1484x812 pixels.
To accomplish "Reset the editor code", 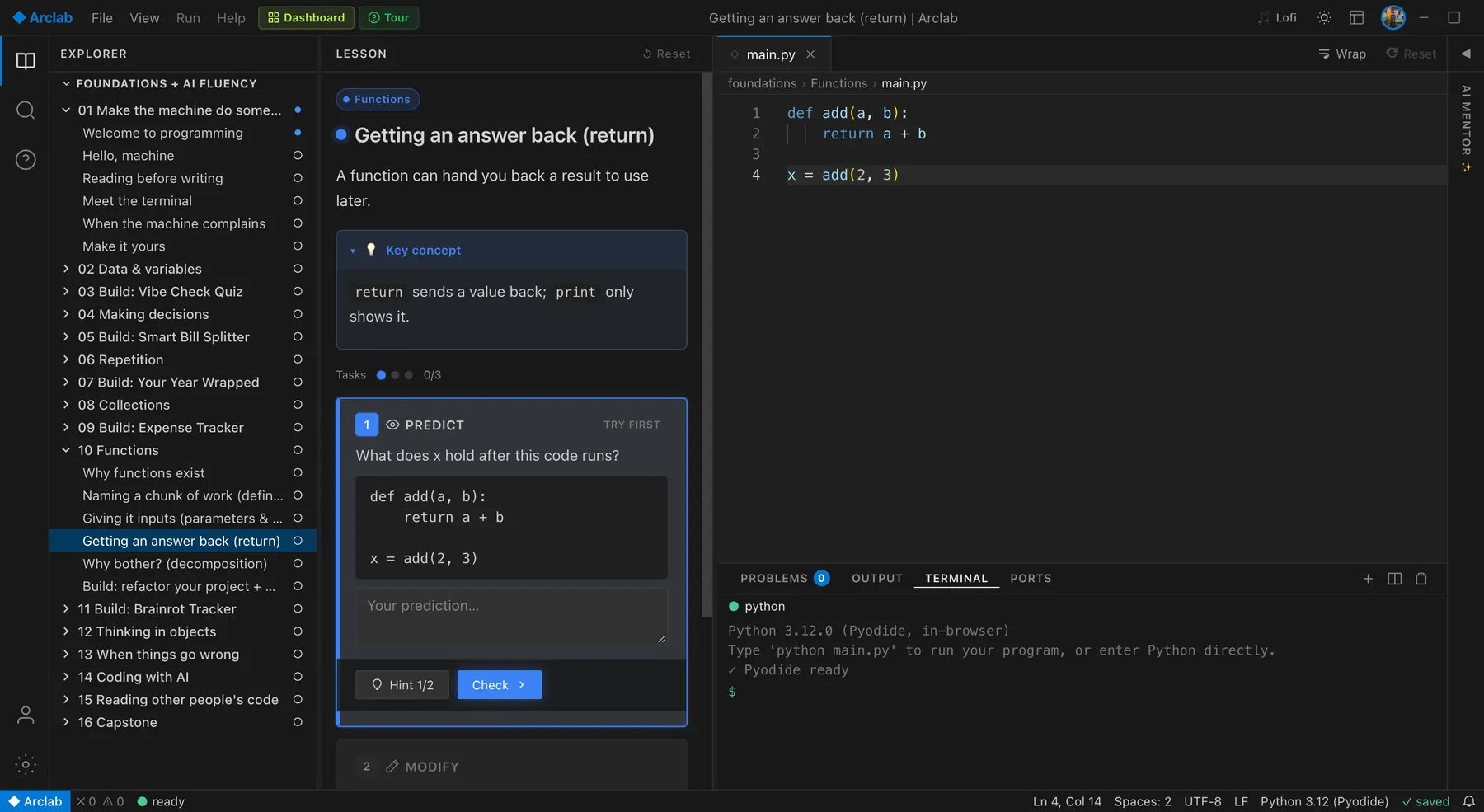I will click(x=1411, y=54).
